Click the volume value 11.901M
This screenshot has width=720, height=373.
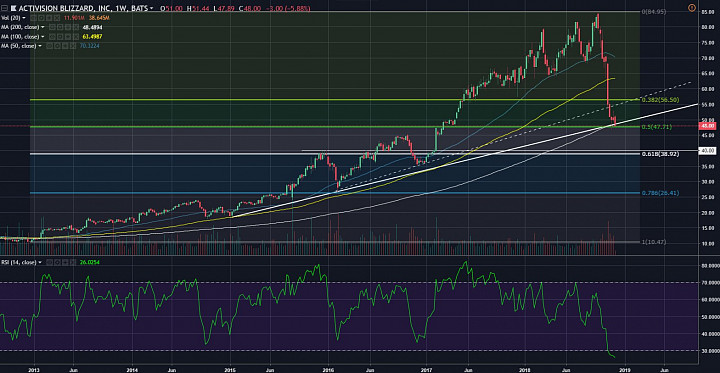74,17
